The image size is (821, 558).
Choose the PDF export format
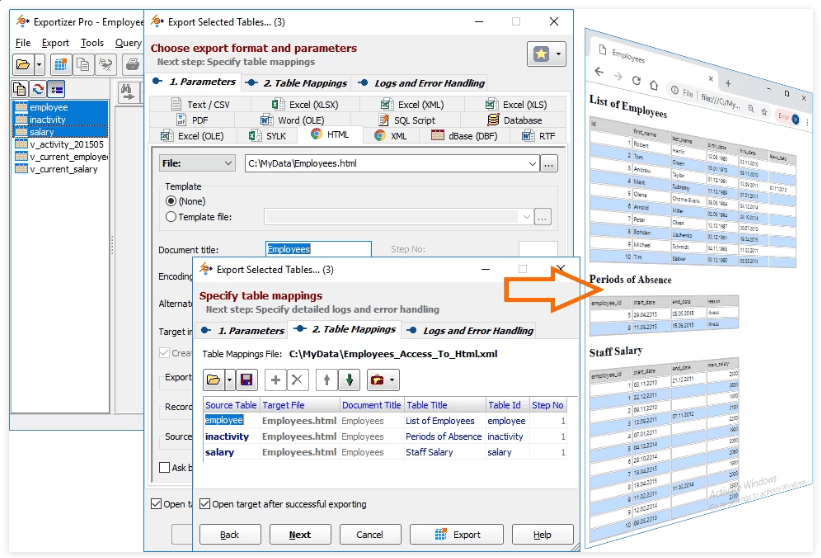(x=193, y=120)
